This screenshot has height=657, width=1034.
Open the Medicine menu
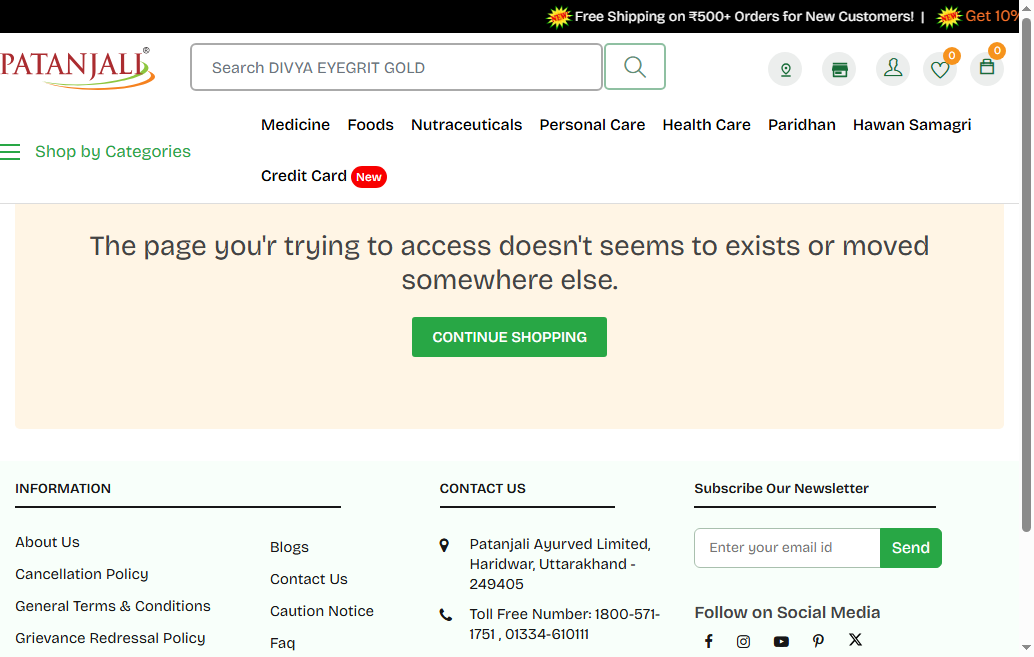click(295, 125)
